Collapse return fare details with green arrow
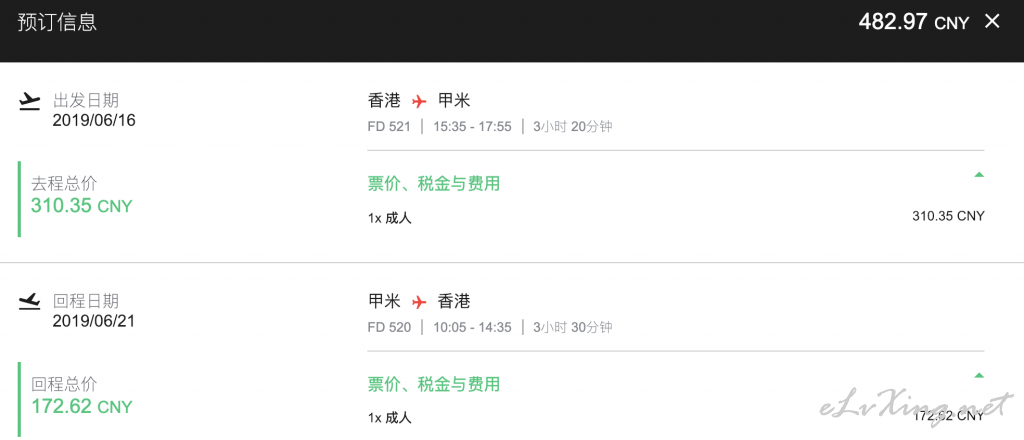This screenshot has width=1024, height=440. coord(978,375)
